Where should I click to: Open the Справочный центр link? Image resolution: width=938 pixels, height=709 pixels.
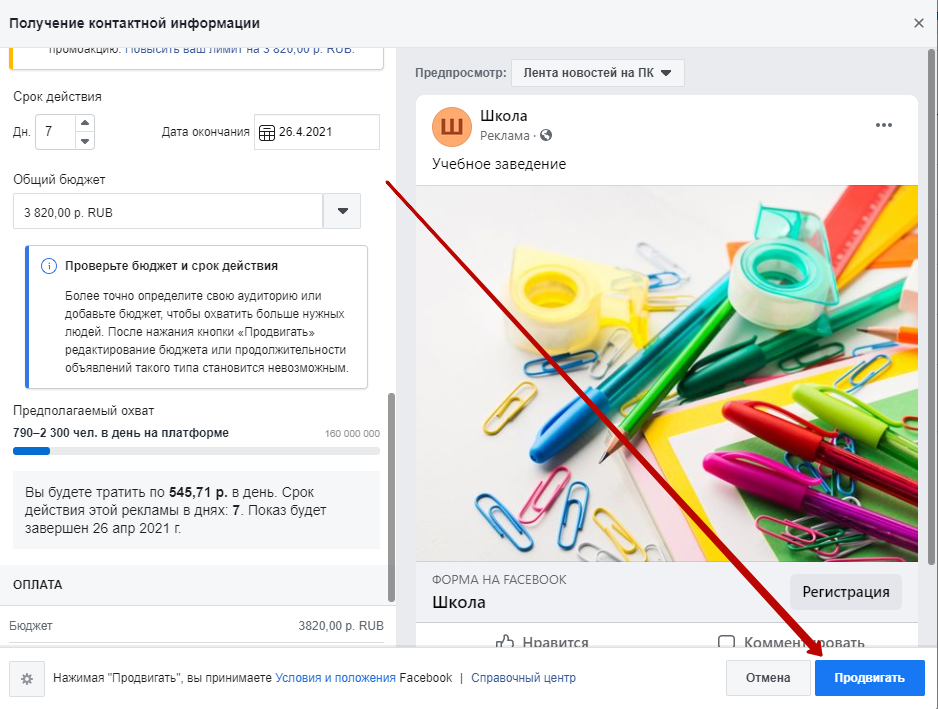click(x=523, y=678)
